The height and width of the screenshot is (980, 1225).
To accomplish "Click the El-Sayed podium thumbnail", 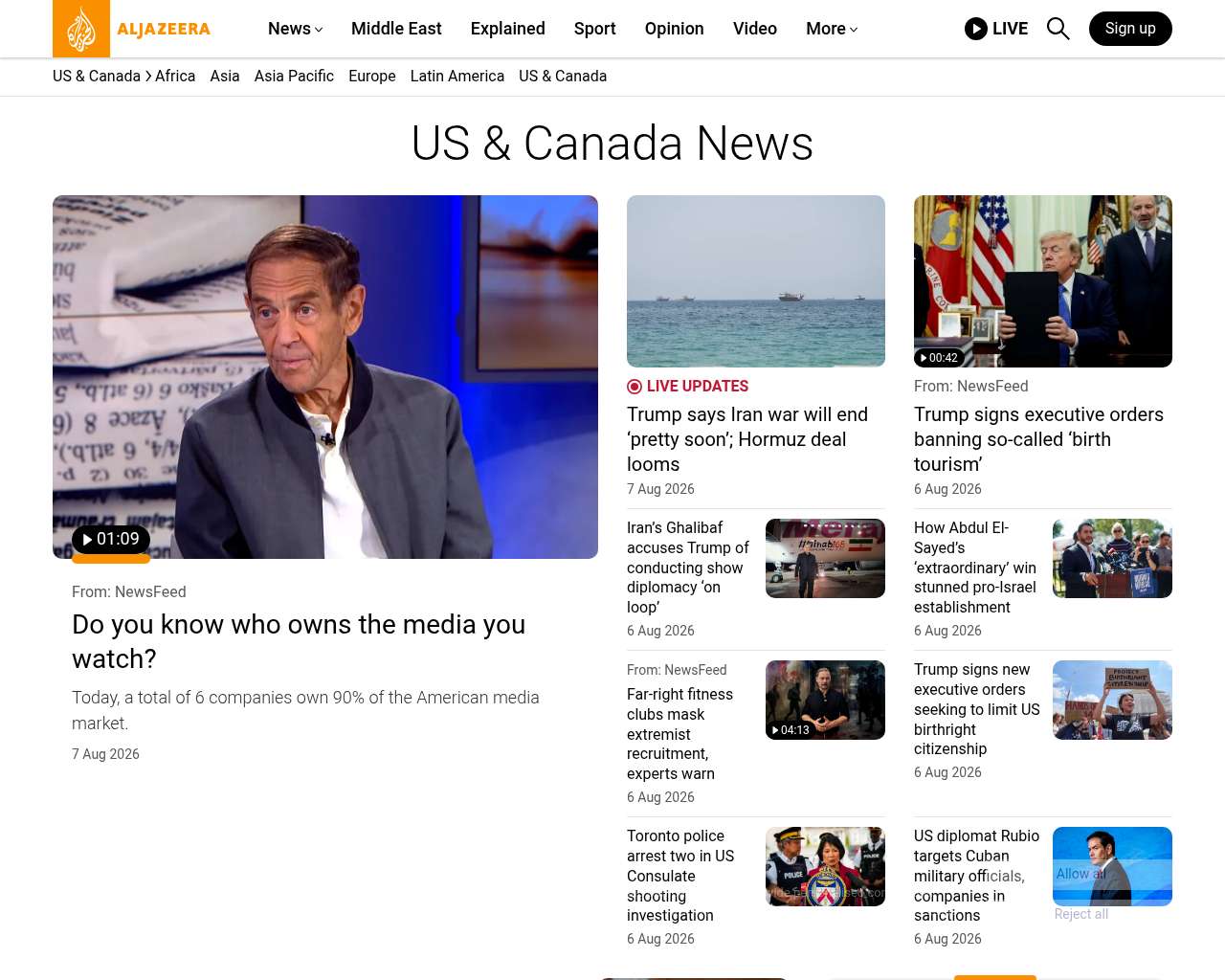I will [1112, 558].
